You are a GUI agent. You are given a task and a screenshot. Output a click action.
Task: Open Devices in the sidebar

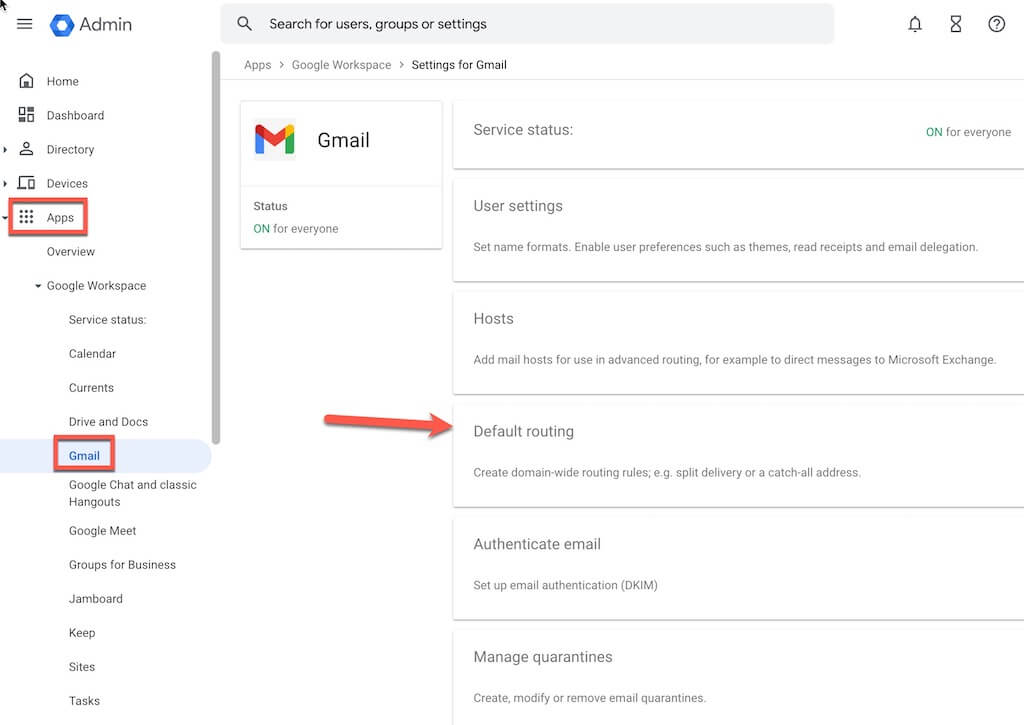(67, 183)
